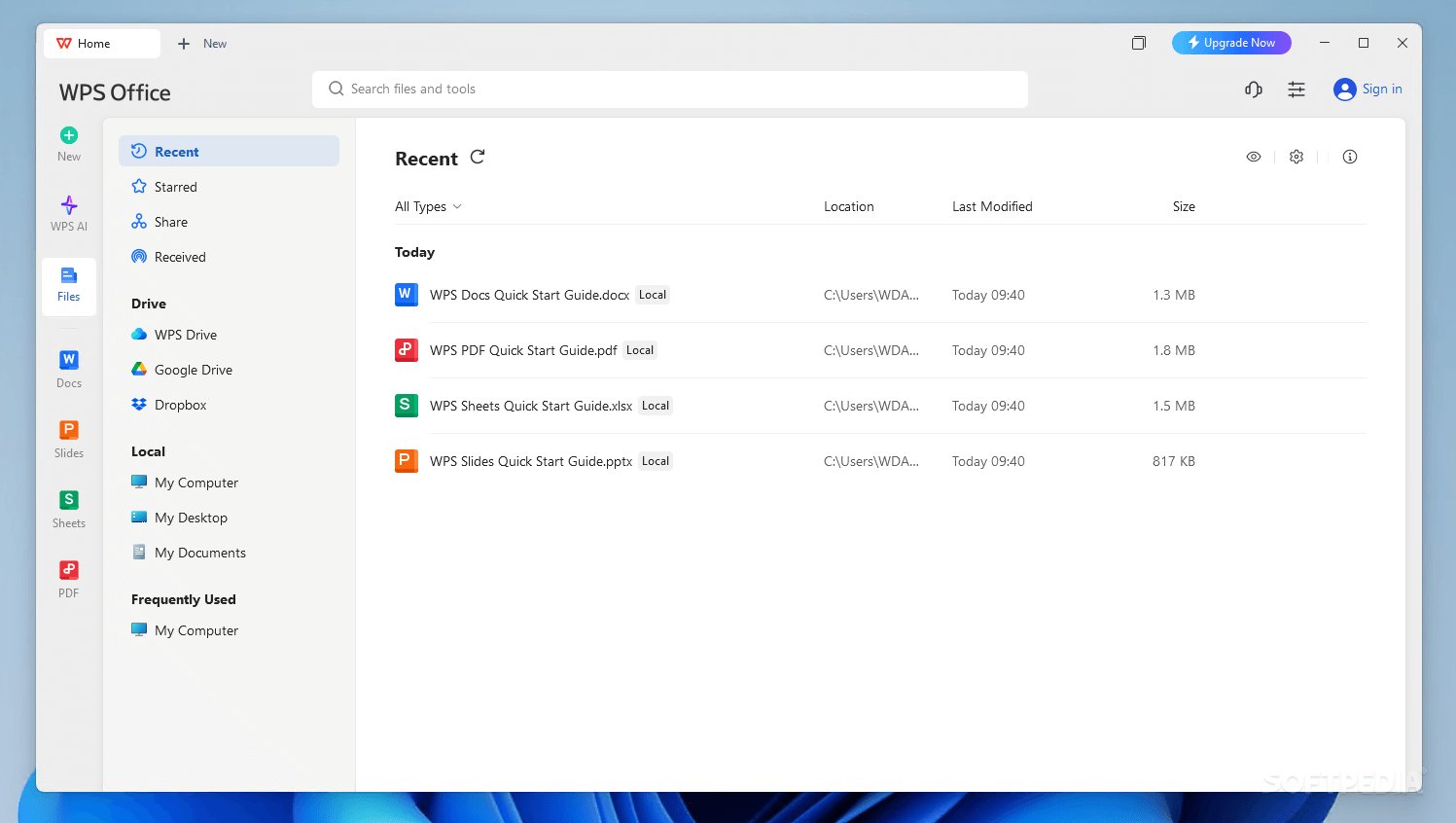Screen dimensions: 1456x823
Task: Open WPS Docs Quick Start Guide.docx
Action: point(529,295)
